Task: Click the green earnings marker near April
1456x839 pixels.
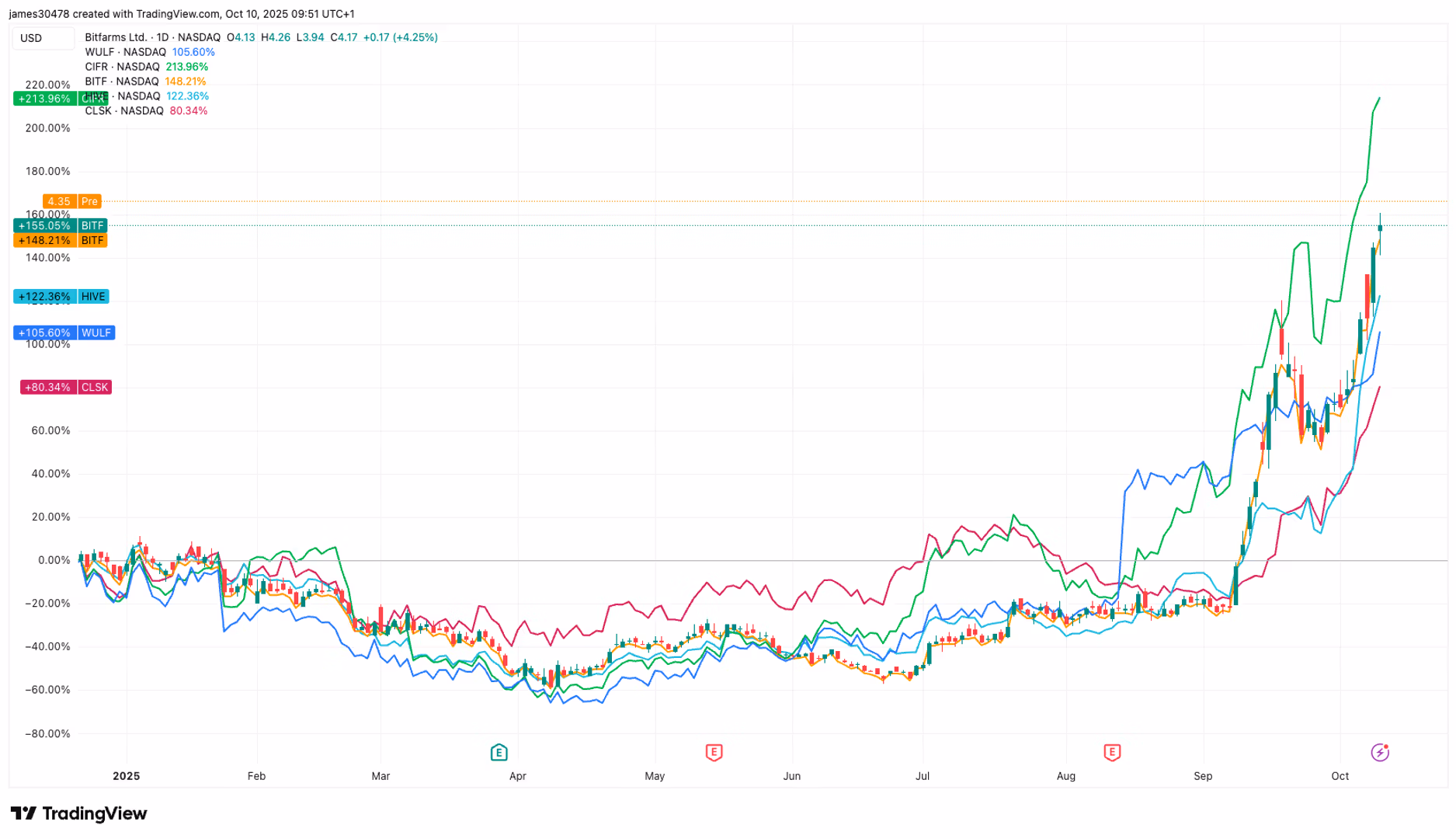Action: [499, 752]
